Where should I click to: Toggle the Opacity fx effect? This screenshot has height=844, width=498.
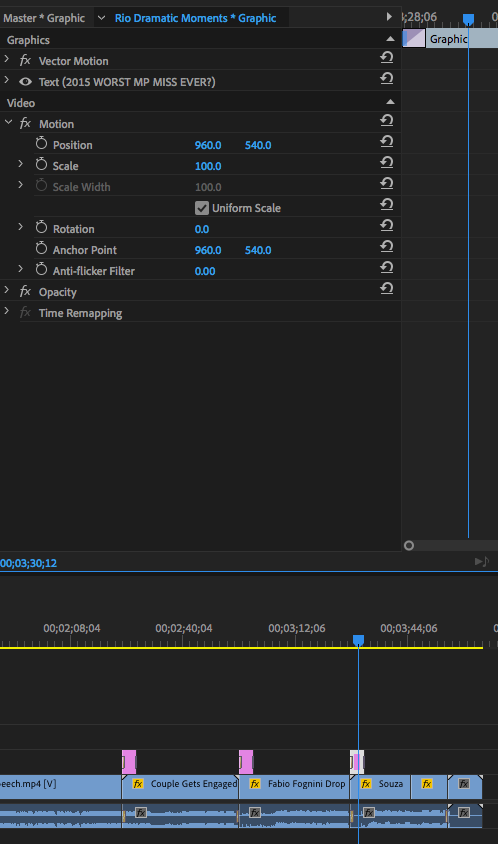coord(25,291)
